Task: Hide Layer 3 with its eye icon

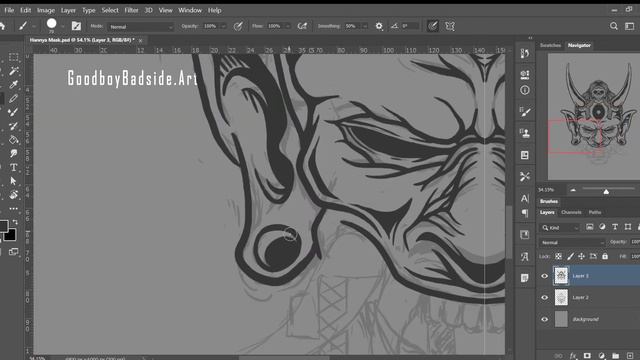Action: tap(544, 276)
